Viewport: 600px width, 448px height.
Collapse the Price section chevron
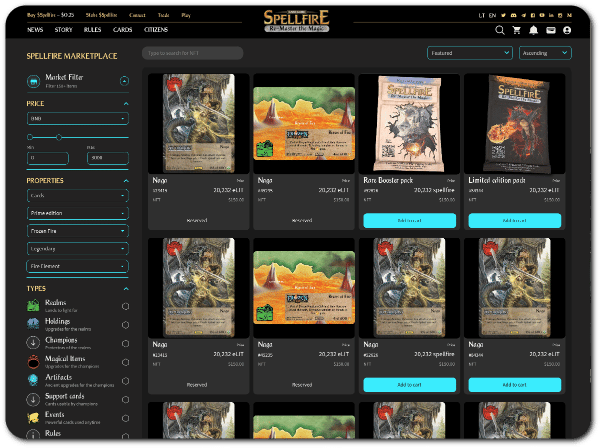tap(126, 103)
